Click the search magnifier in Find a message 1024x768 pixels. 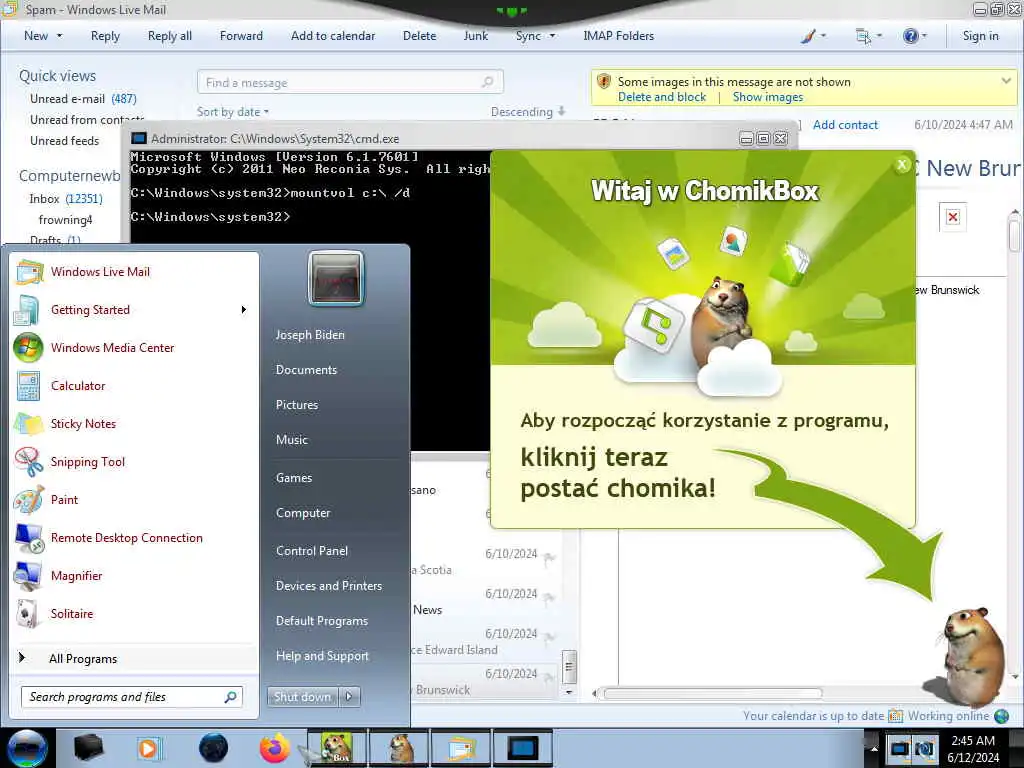point(487,82)
